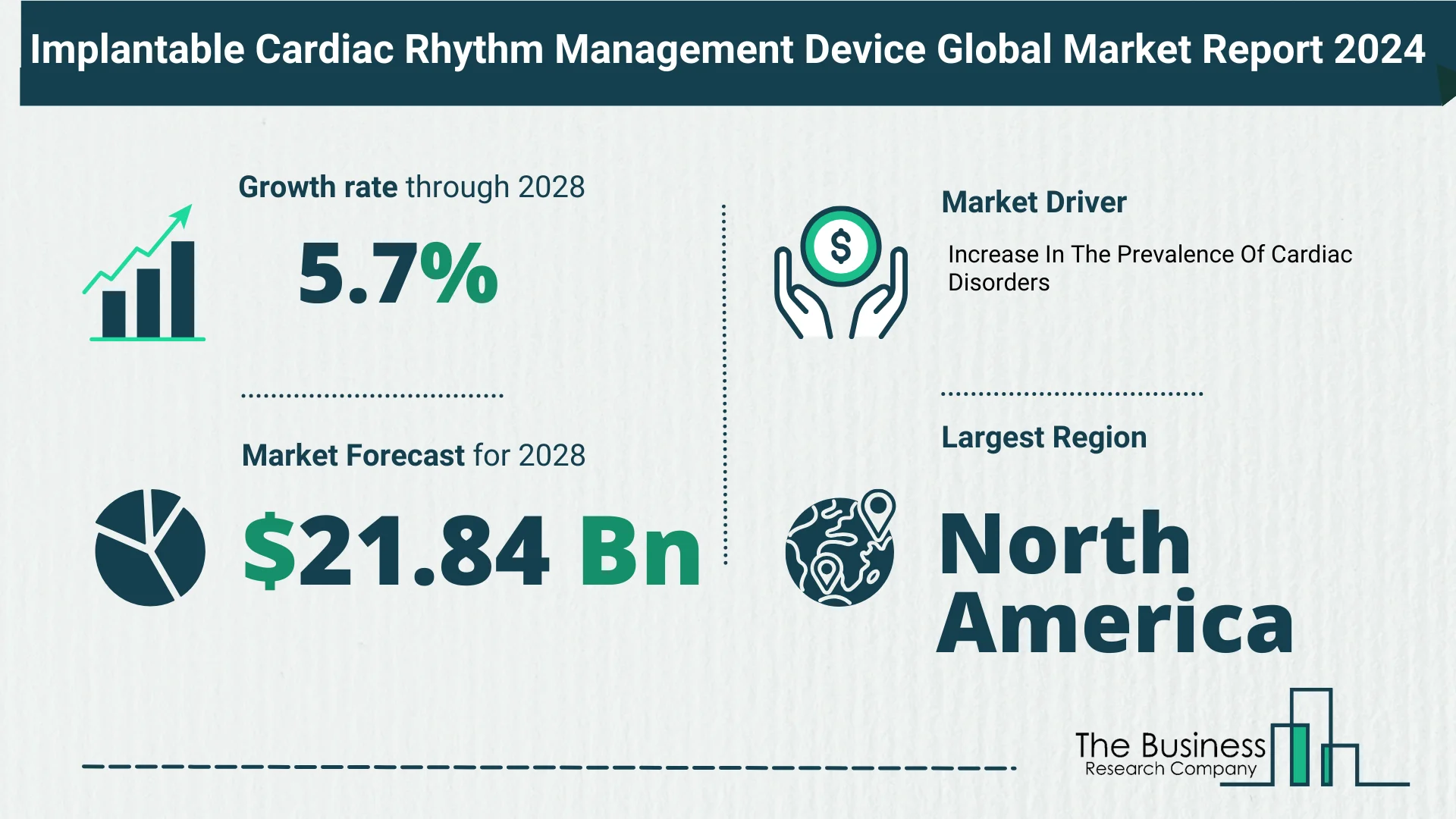Click the $21.84 Bn forecast value
This screenshot has width=1456, height=819.
(472, 551)
